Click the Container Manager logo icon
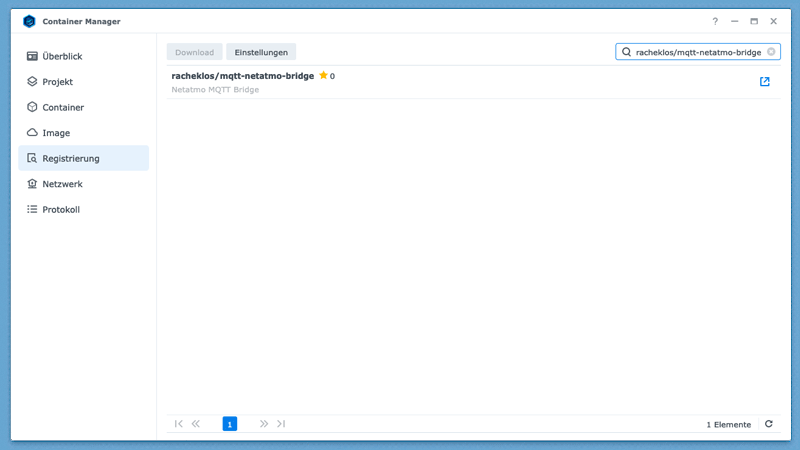This screenshot has height=450, width=800. point(29,21)
